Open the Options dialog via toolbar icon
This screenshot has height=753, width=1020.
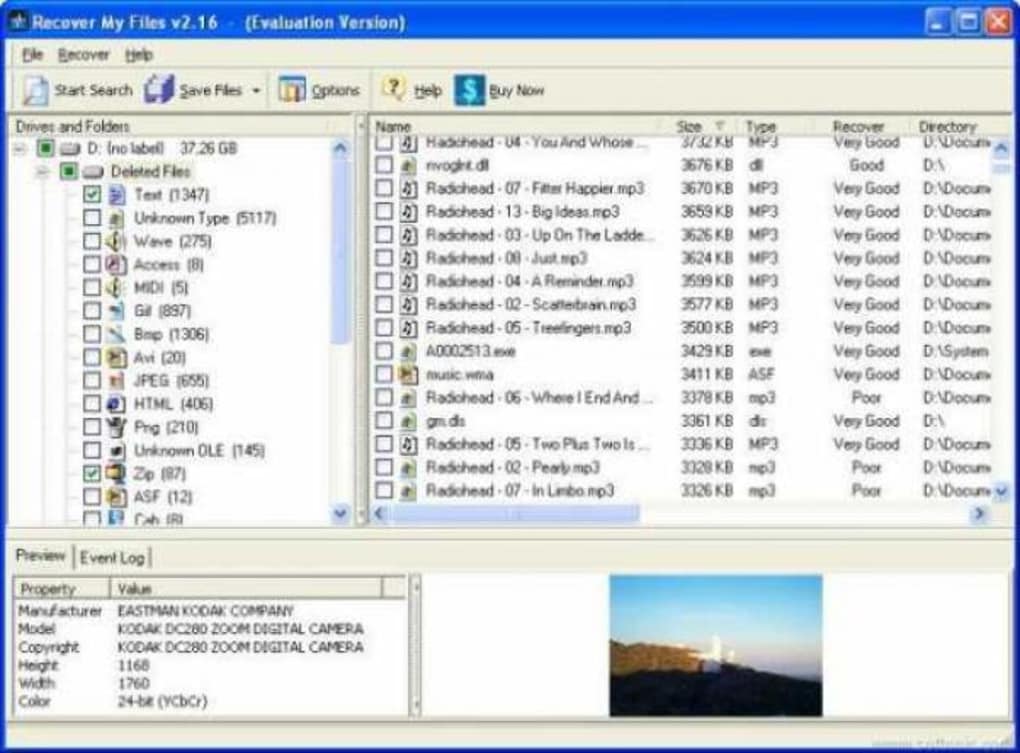click(290, 89)
